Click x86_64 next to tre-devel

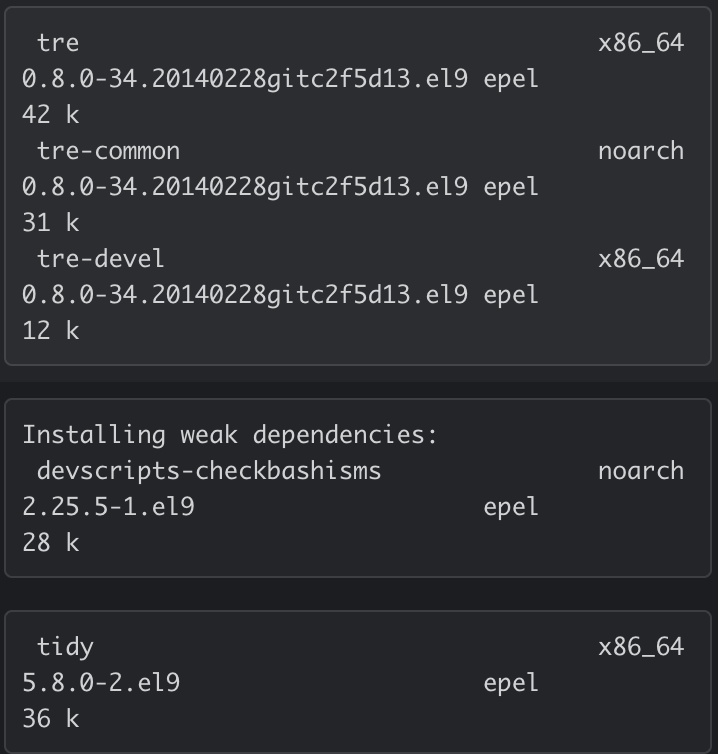pyautogui.click(x=640, y=259)
